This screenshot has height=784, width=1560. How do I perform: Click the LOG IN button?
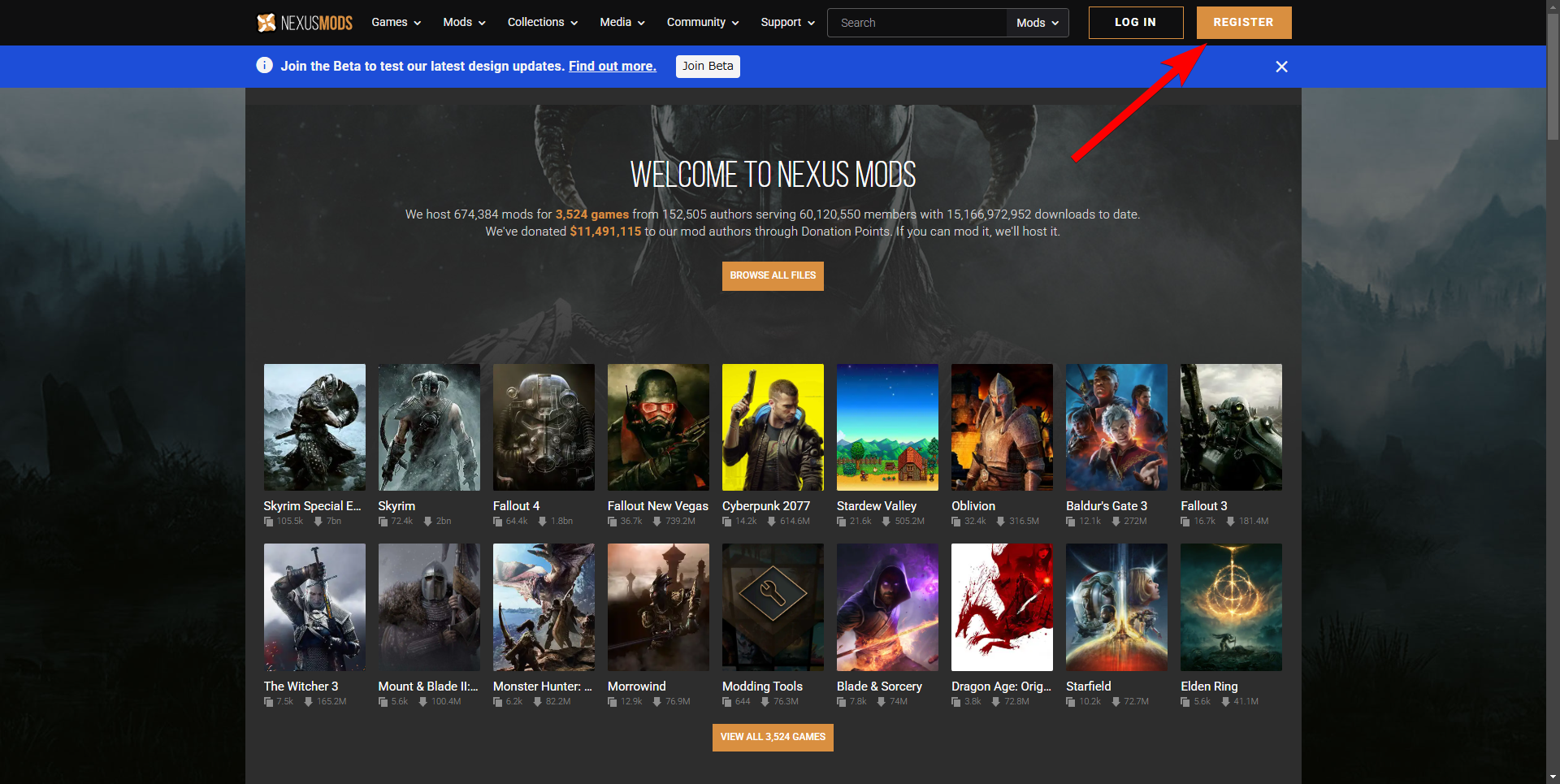click(1136, 23)
